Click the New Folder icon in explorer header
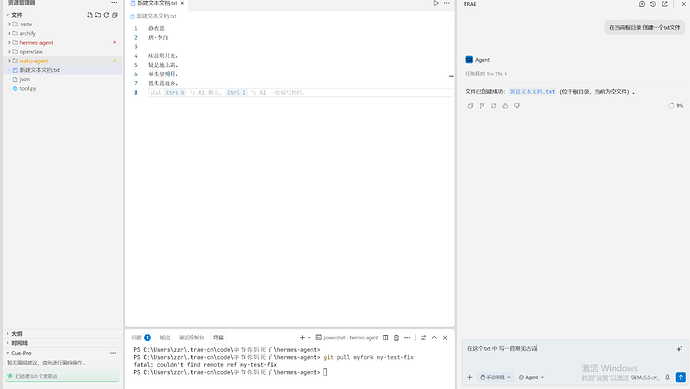The height and width of the screenshot is (389, 690). (x=98, y=15)
